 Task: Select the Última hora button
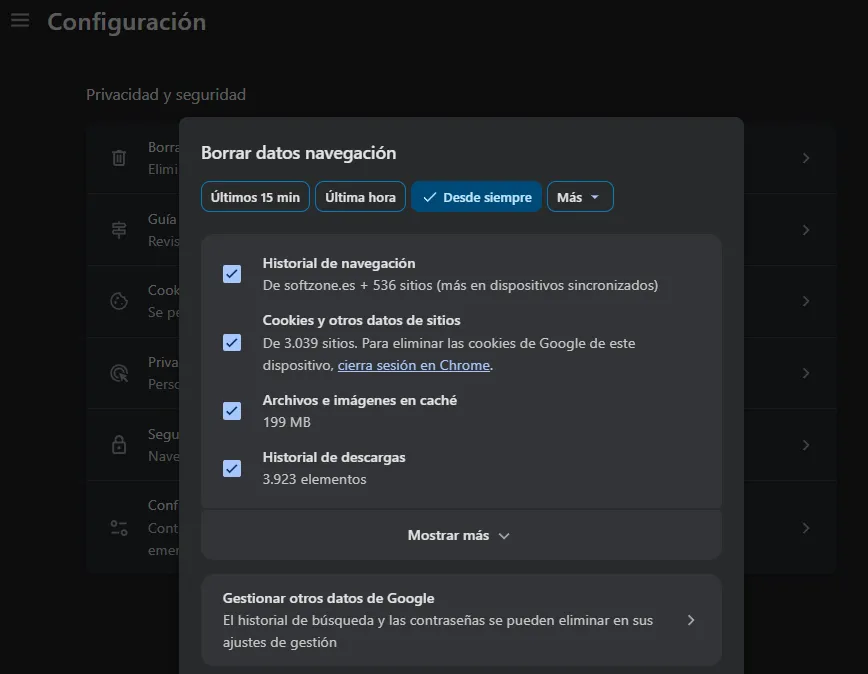pyautogui.click(x=360, y=196)
